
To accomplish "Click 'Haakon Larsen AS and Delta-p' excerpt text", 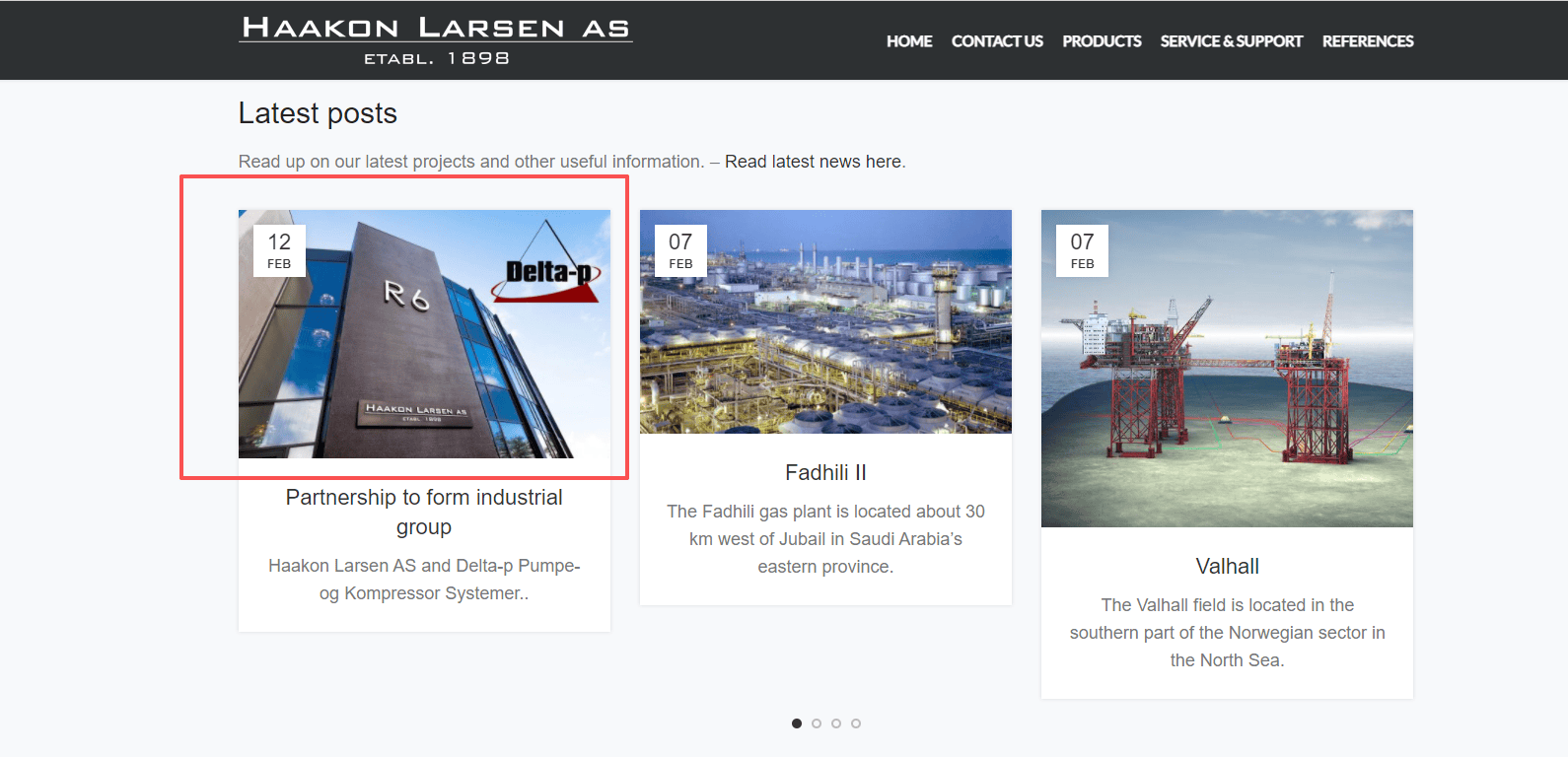I will tap(424, 580).
